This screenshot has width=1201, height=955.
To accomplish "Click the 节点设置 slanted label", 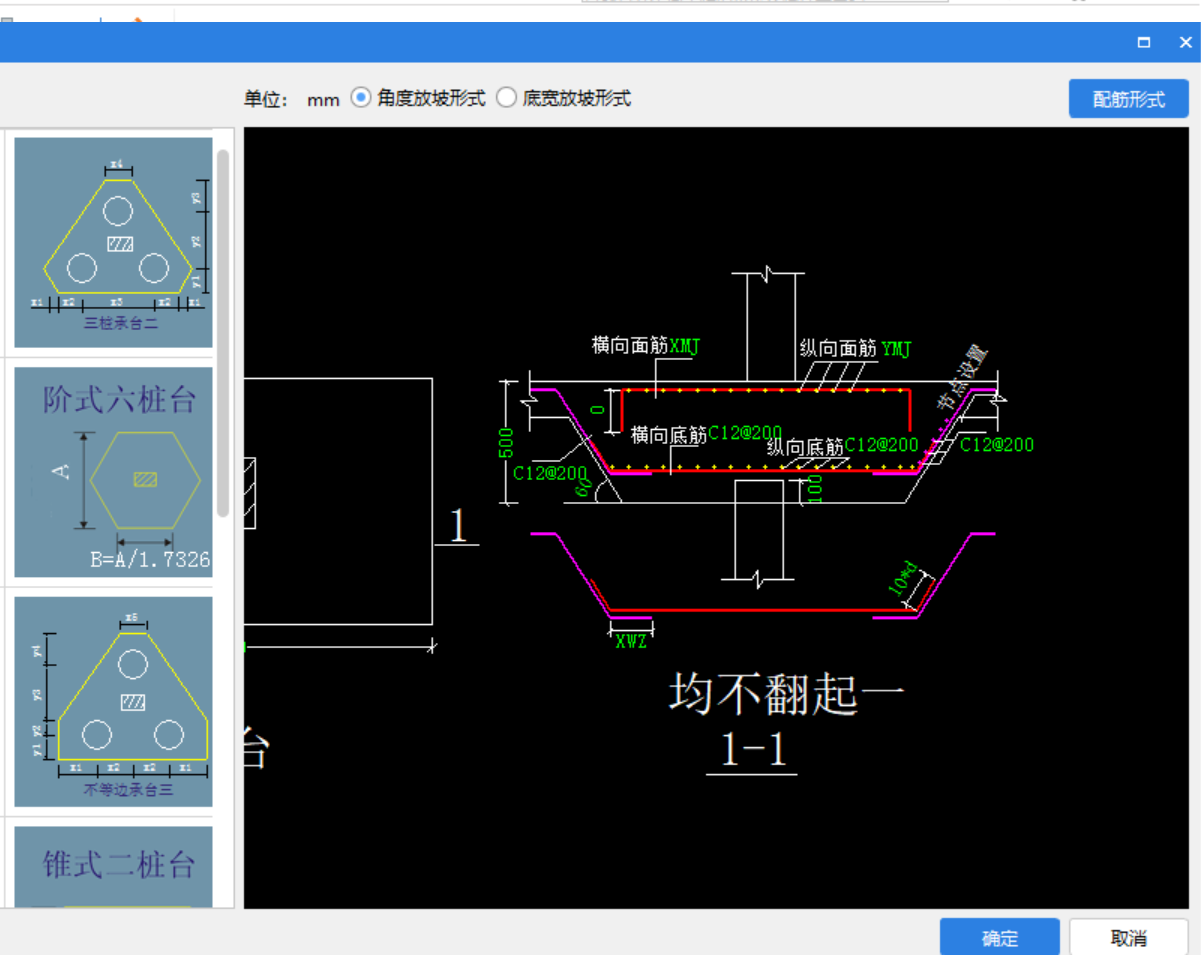I will point(961,376).
